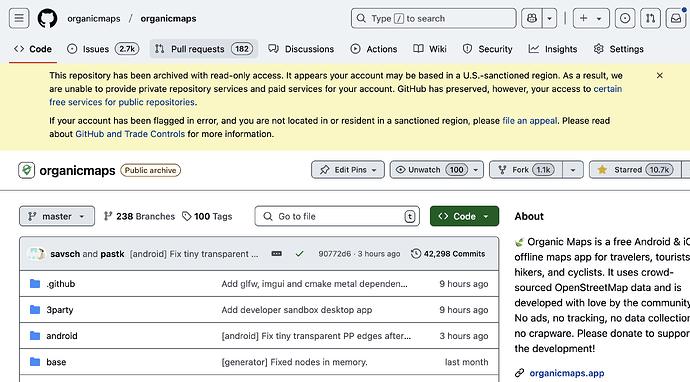Open the notifications inbox icon
690x382 pixels.
(x=676, y=18)
